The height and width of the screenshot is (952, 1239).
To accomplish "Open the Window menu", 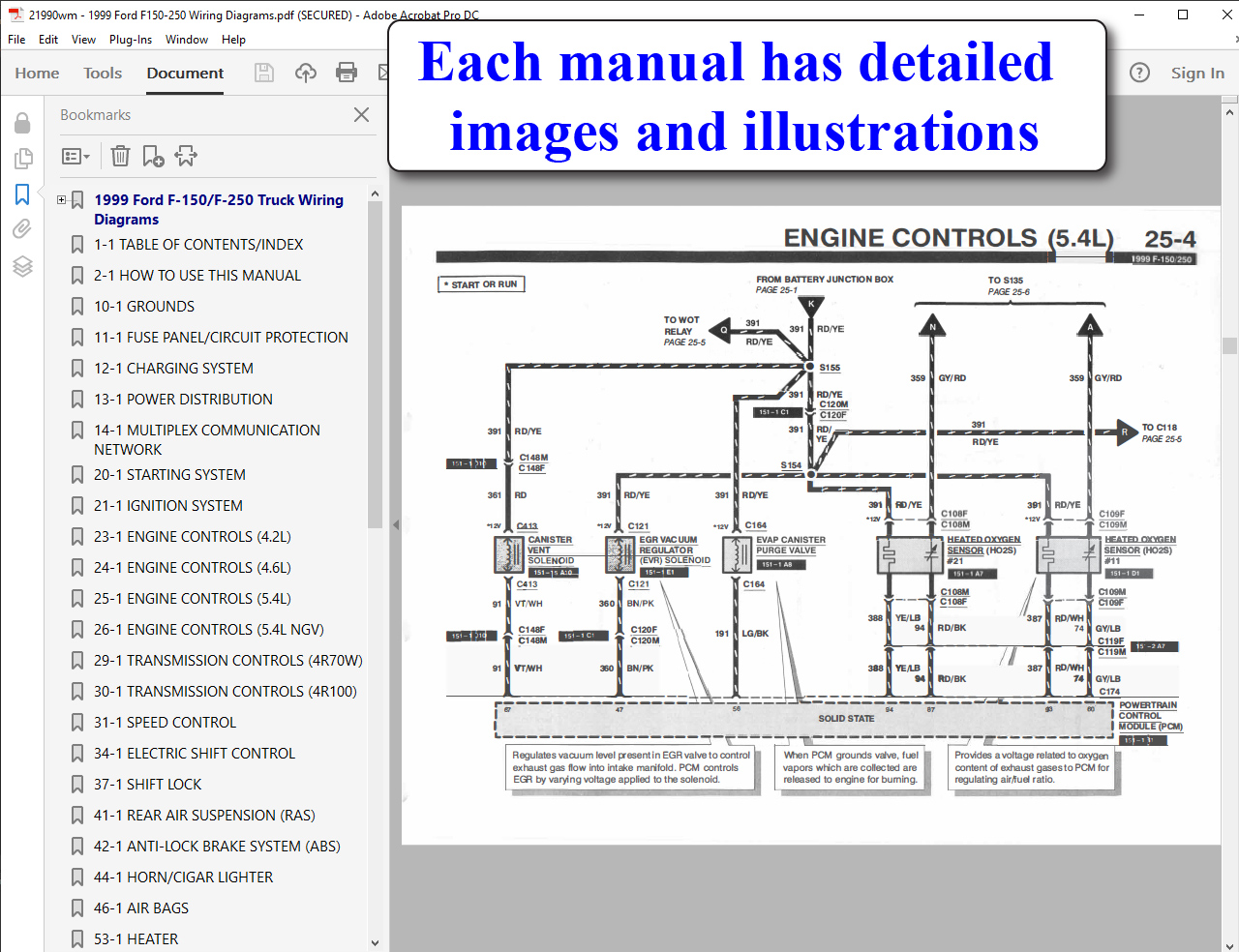I will tap(187, 40).
